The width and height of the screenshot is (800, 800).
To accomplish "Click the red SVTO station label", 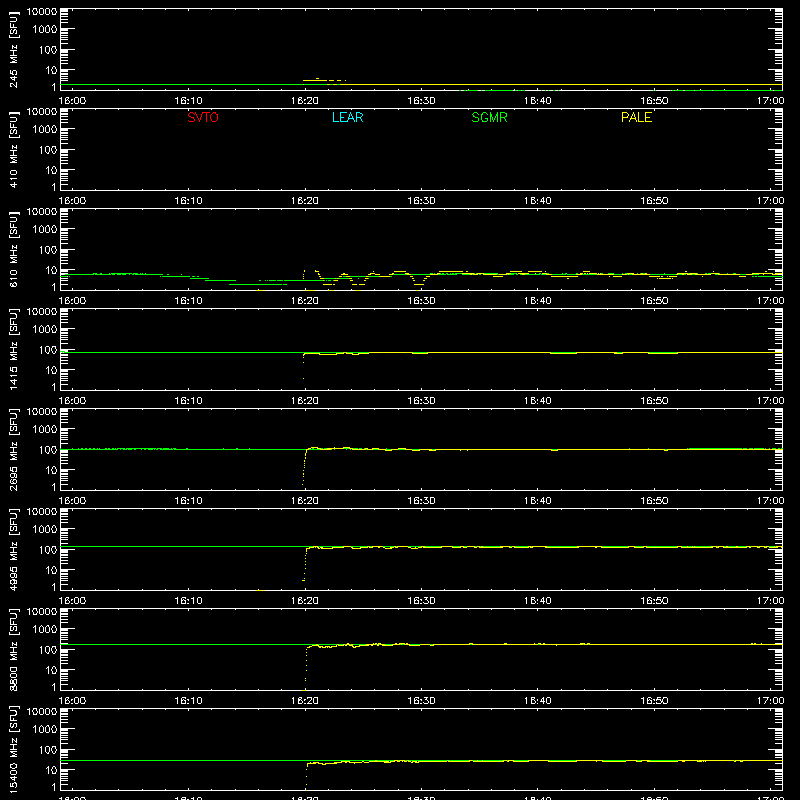I will tap(203, 117).
